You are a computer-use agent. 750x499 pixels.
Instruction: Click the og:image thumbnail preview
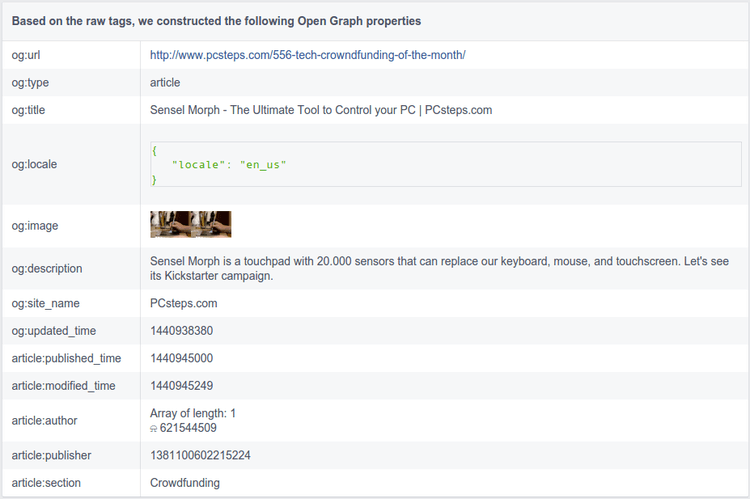190,224
